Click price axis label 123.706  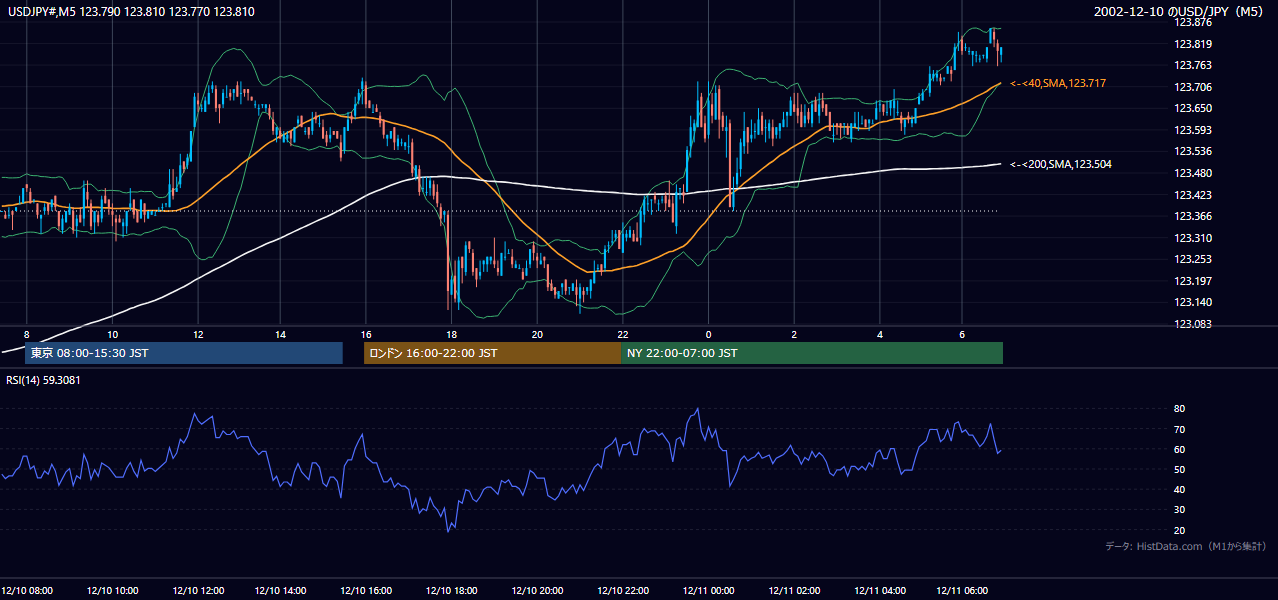1192,87
